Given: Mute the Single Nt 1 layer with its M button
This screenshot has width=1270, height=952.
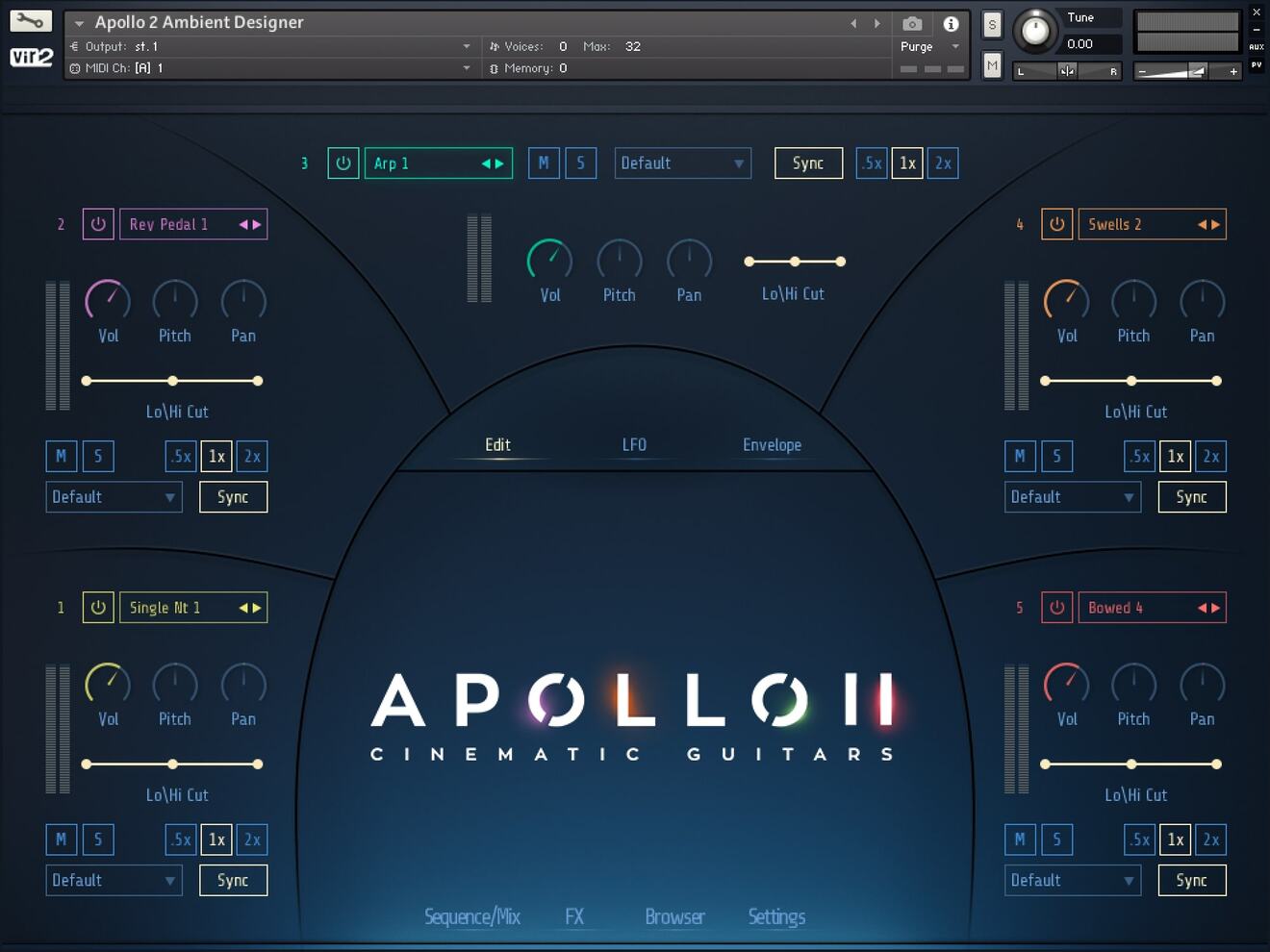Looking at the screenshot, I should pyautogui.click(x=61, y=839).
